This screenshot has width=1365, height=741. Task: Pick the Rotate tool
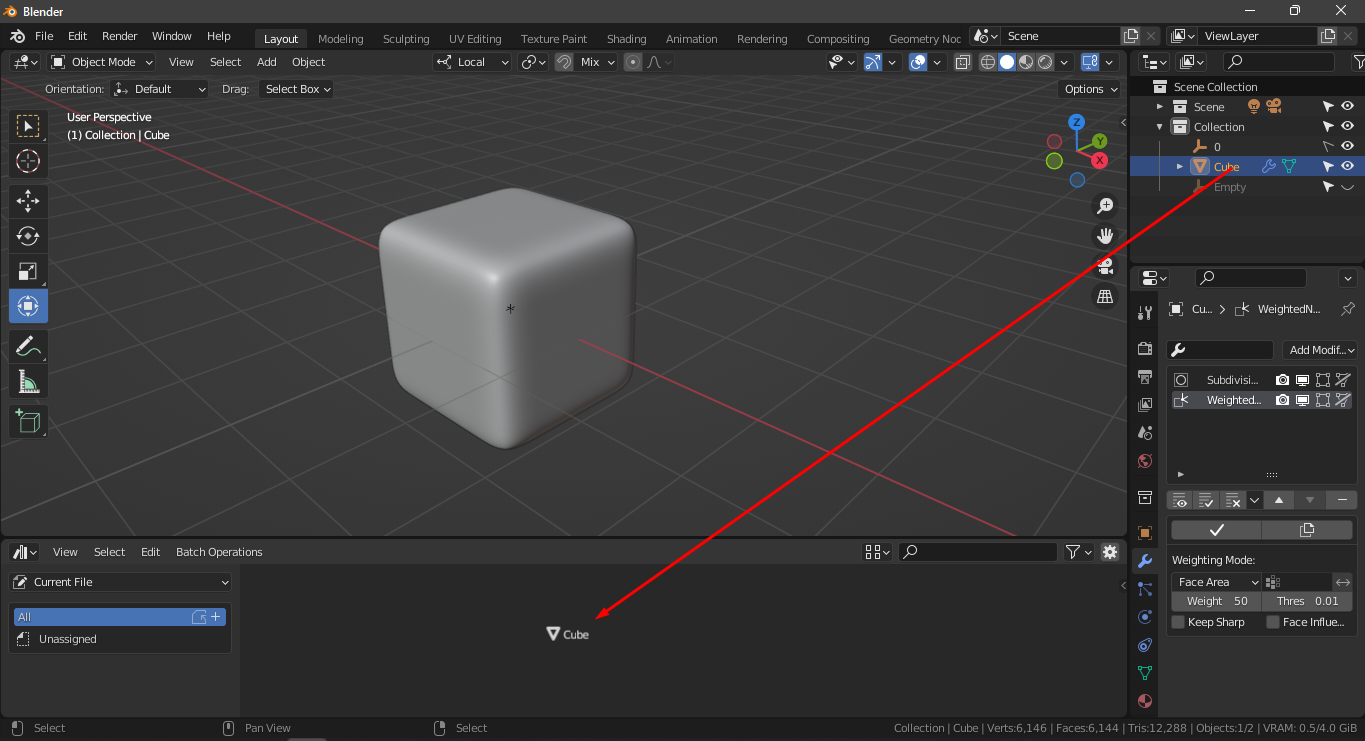28,236
